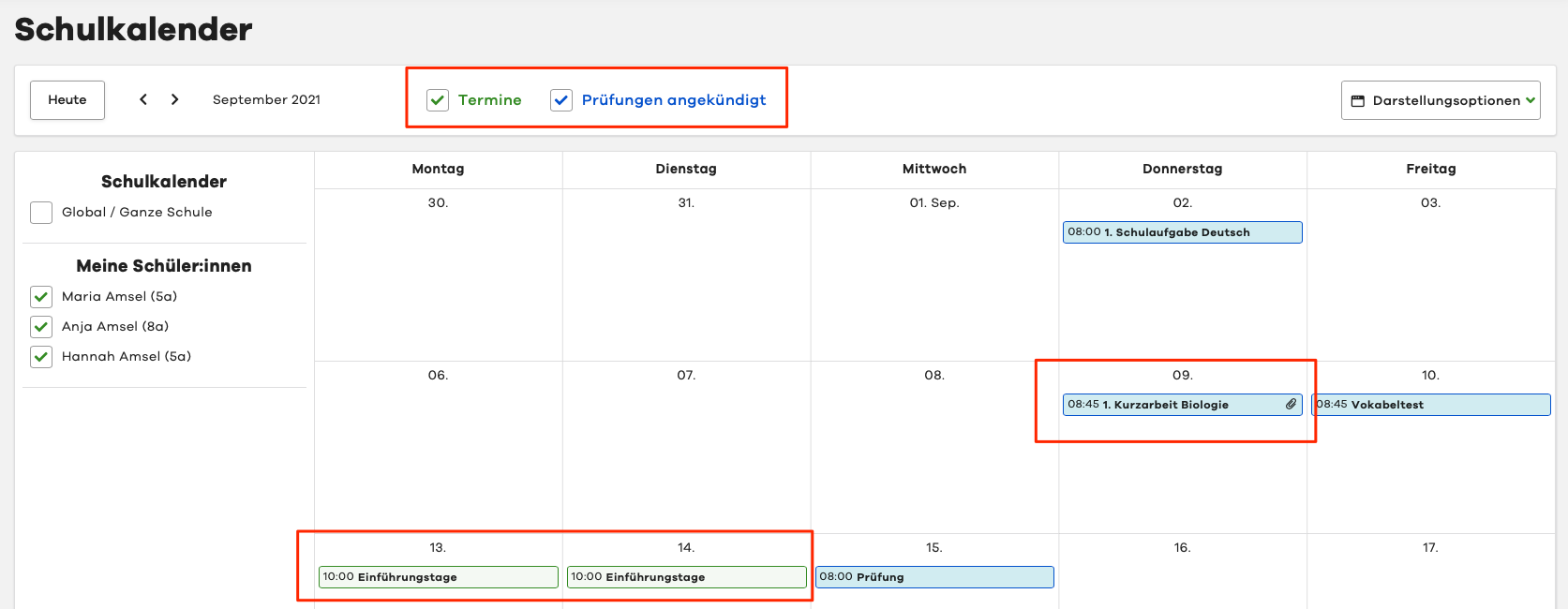Open the 08:00 Prüfung event
Screen dimensions: 1568x609
(x=933, y=577)
